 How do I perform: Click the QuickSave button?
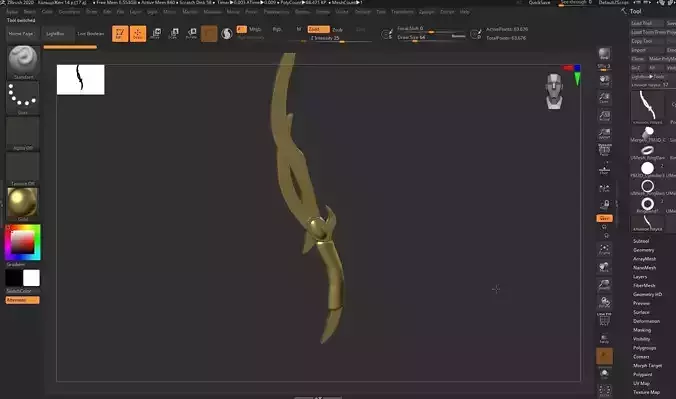click(x=539, y=3)
